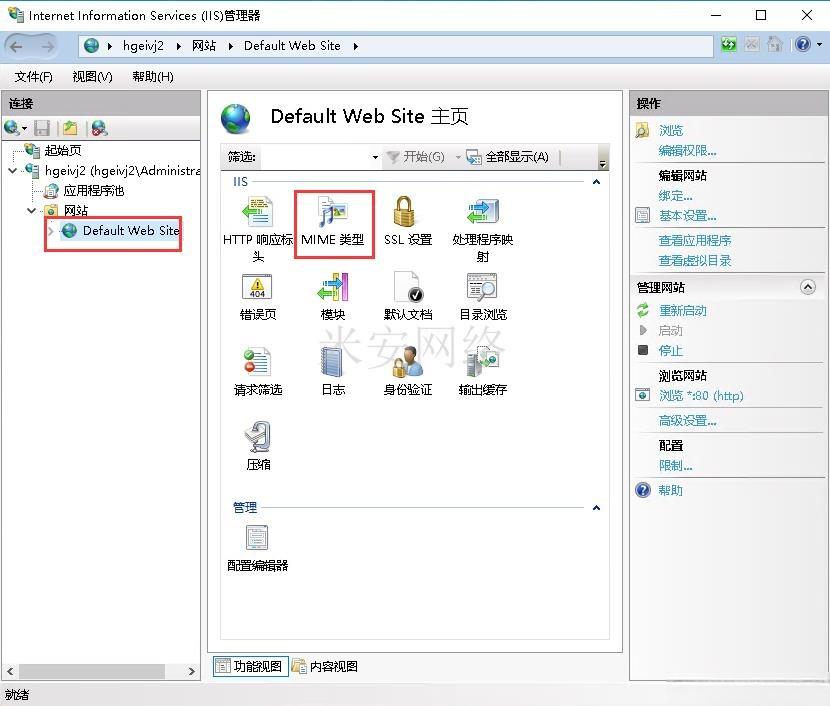
Task: Click the 筛选 filter text field
Action: pyautogui.click(x=315, y=157)
